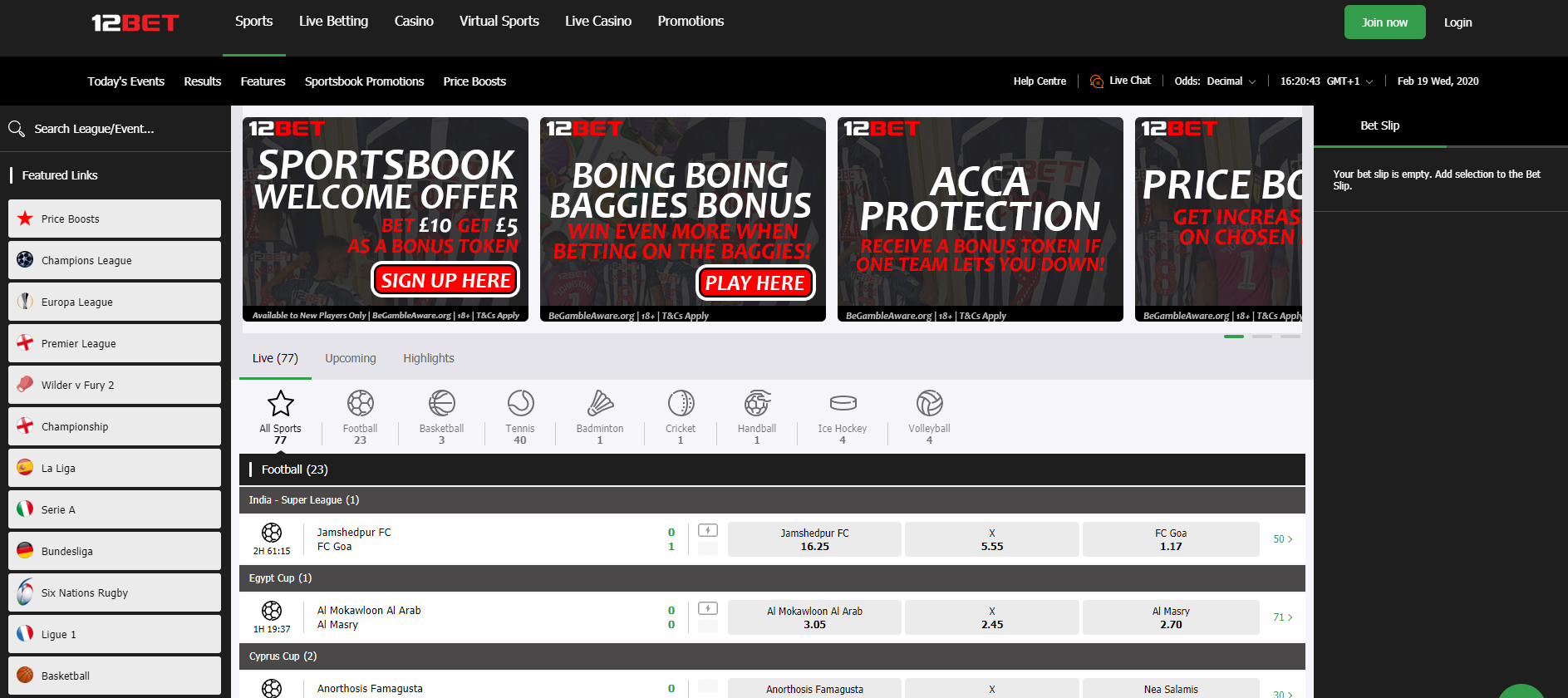Expand 50 more markets for Jamshedpur match
Viewport: 1568px width, 698px height.
1282,539
